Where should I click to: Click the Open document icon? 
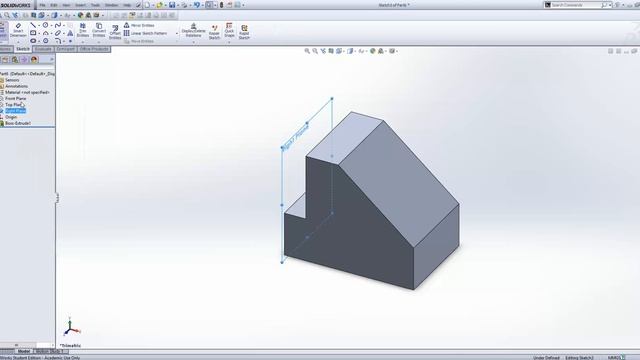(160, 5)
